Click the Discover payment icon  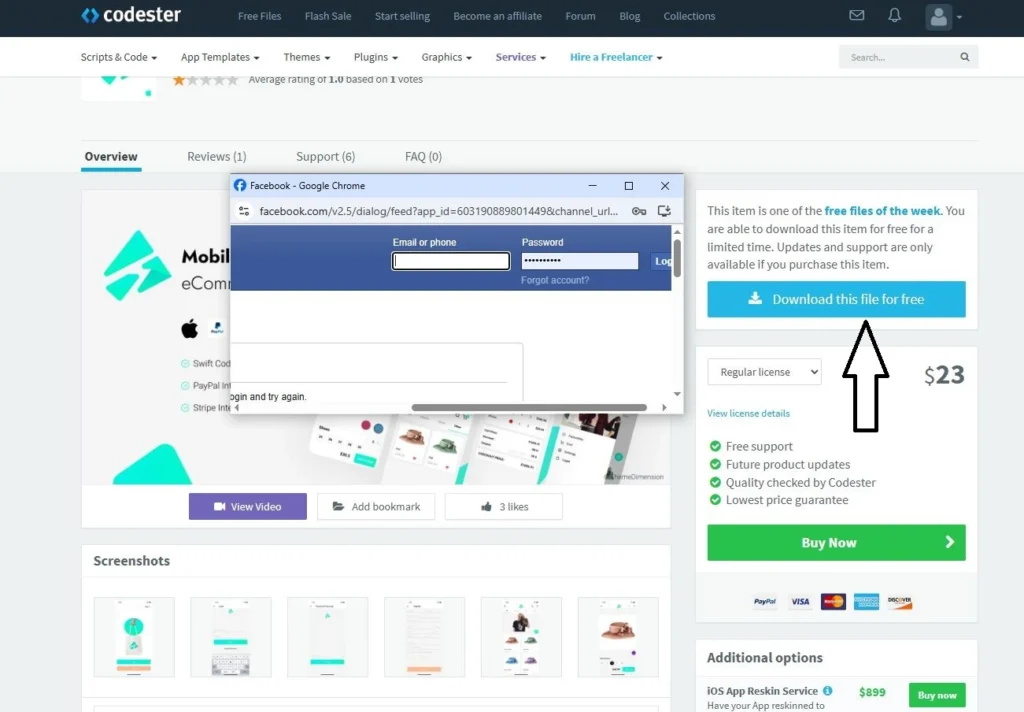(x=900, y=602)
